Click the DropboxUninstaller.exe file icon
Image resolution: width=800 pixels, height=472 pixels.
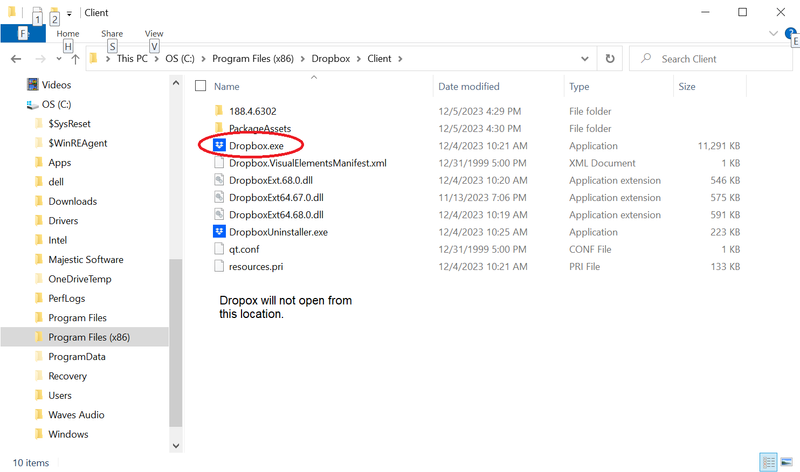click(x=221, y=232)
